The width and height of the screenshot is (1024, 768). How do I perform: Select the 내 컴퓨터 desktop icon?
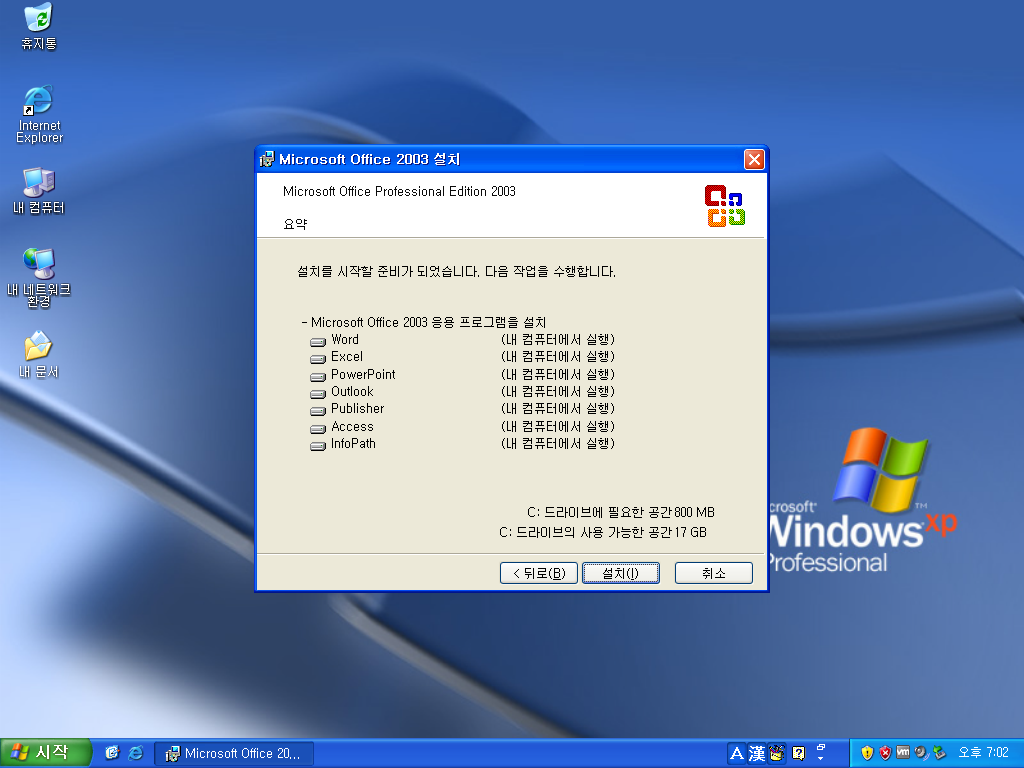coord(39,191)
